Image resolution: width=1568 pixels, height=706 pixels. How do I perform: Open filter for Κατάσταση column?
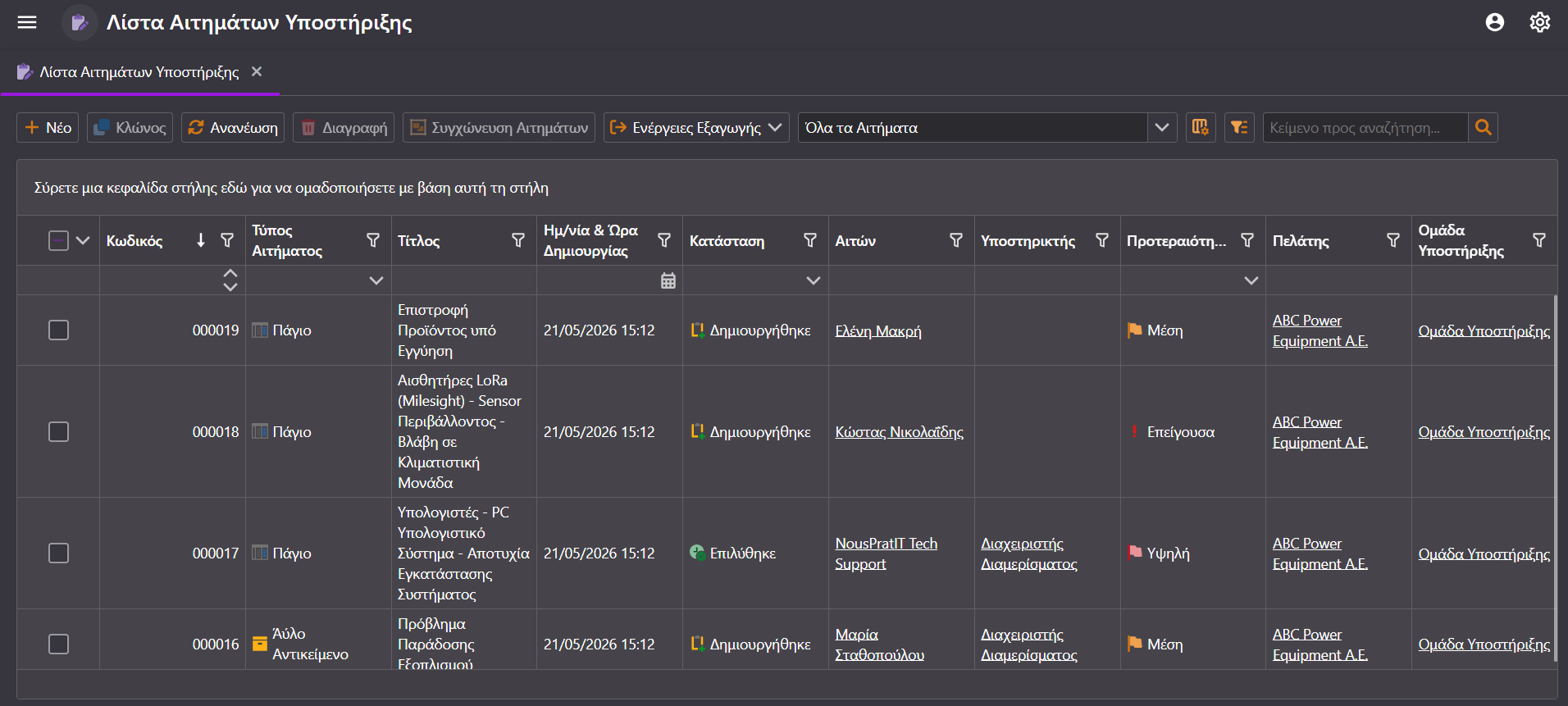point(810,240)
